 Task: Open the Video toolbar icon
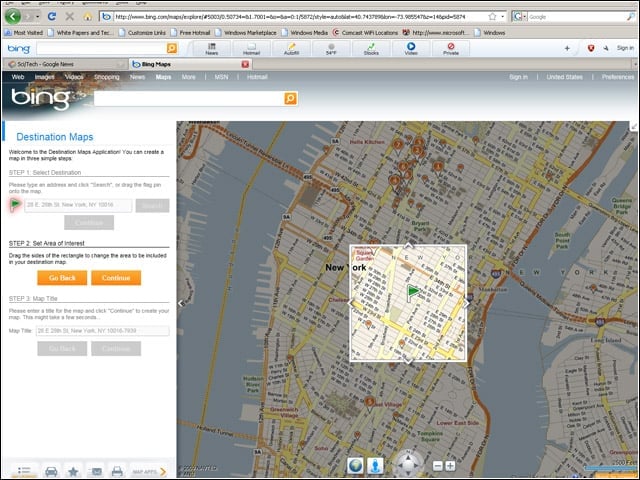click(411, 49)
